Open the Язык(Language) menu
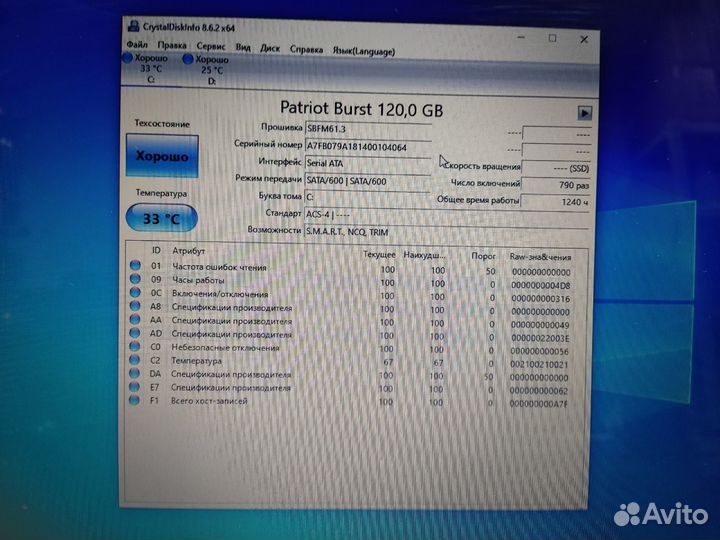This screenshot has width=720, height=540. click(x=364, y=51)
